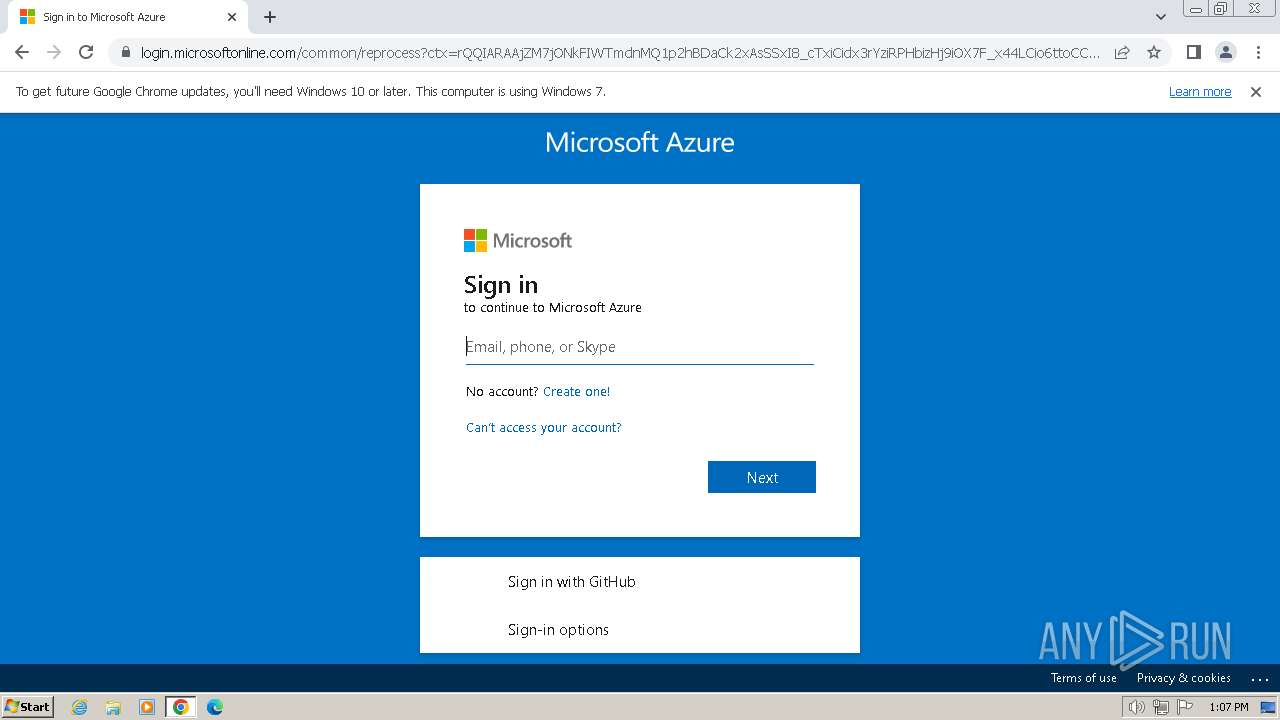The width and height of the screenshot is (1280, 720).
Task: Reload the sign-in page
Action: click(86, 52)
